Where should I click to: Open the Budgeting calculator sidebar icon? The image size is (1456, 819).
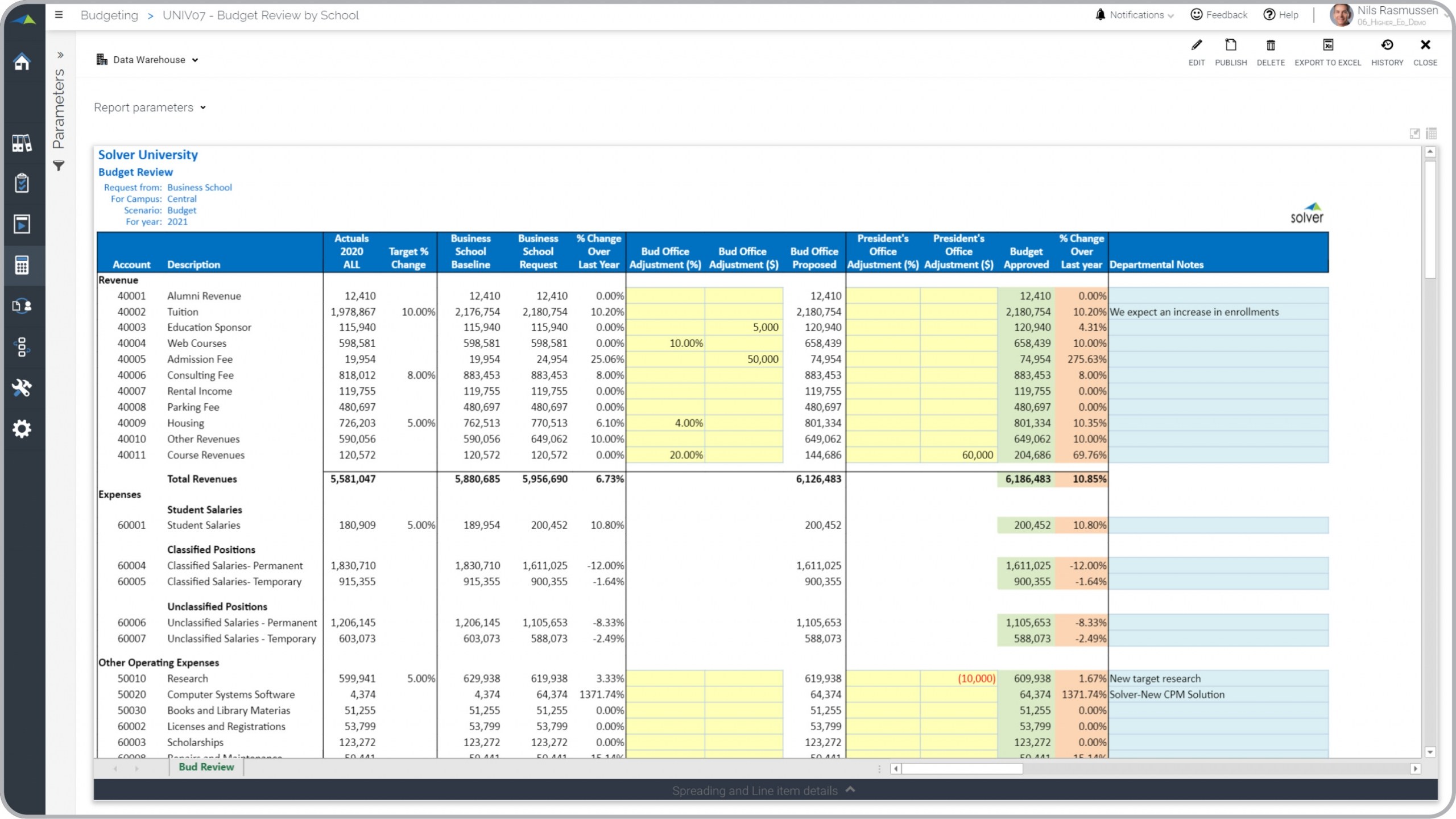(22, 265)
